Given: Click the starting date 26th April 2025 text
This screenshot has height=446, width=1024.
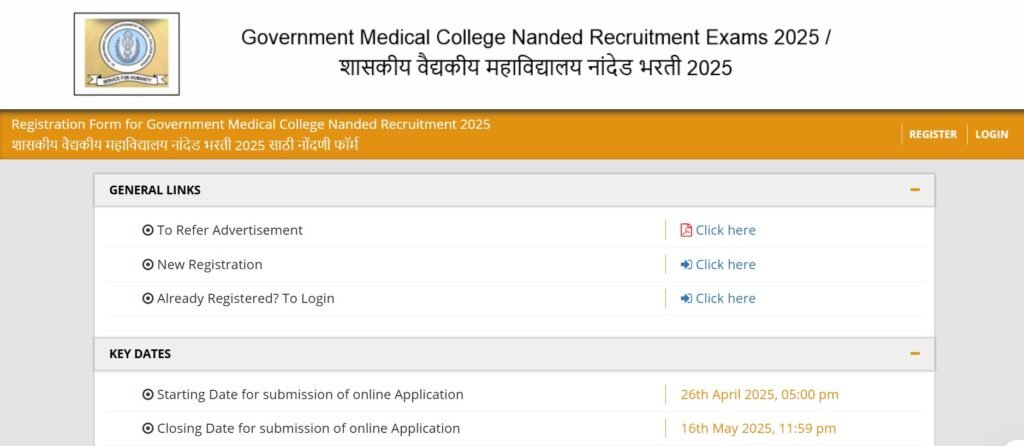Looking at the screenshot, I should 759,395.
